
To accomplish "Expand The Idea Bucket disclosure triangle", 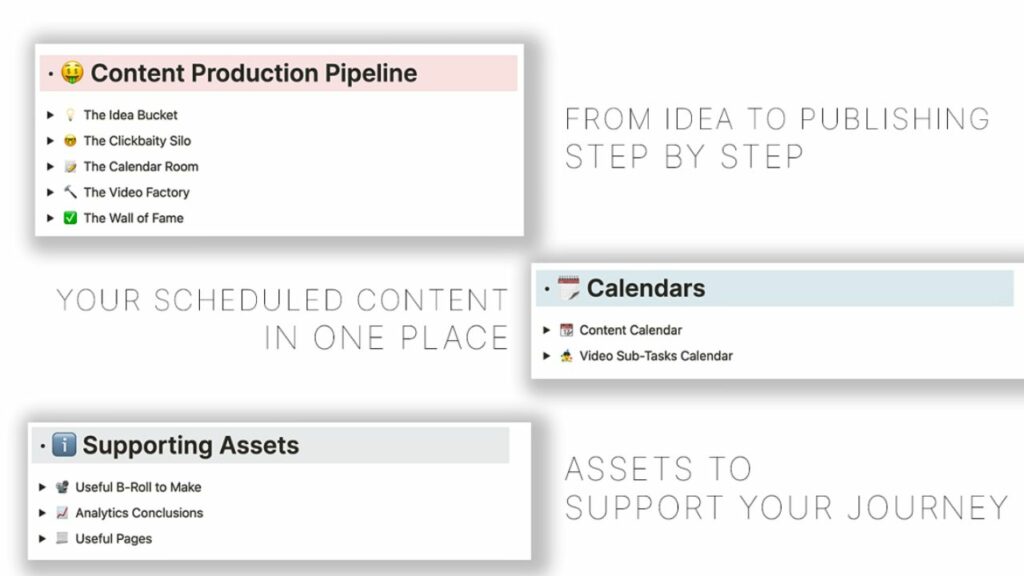I will (x=52, y=115).
